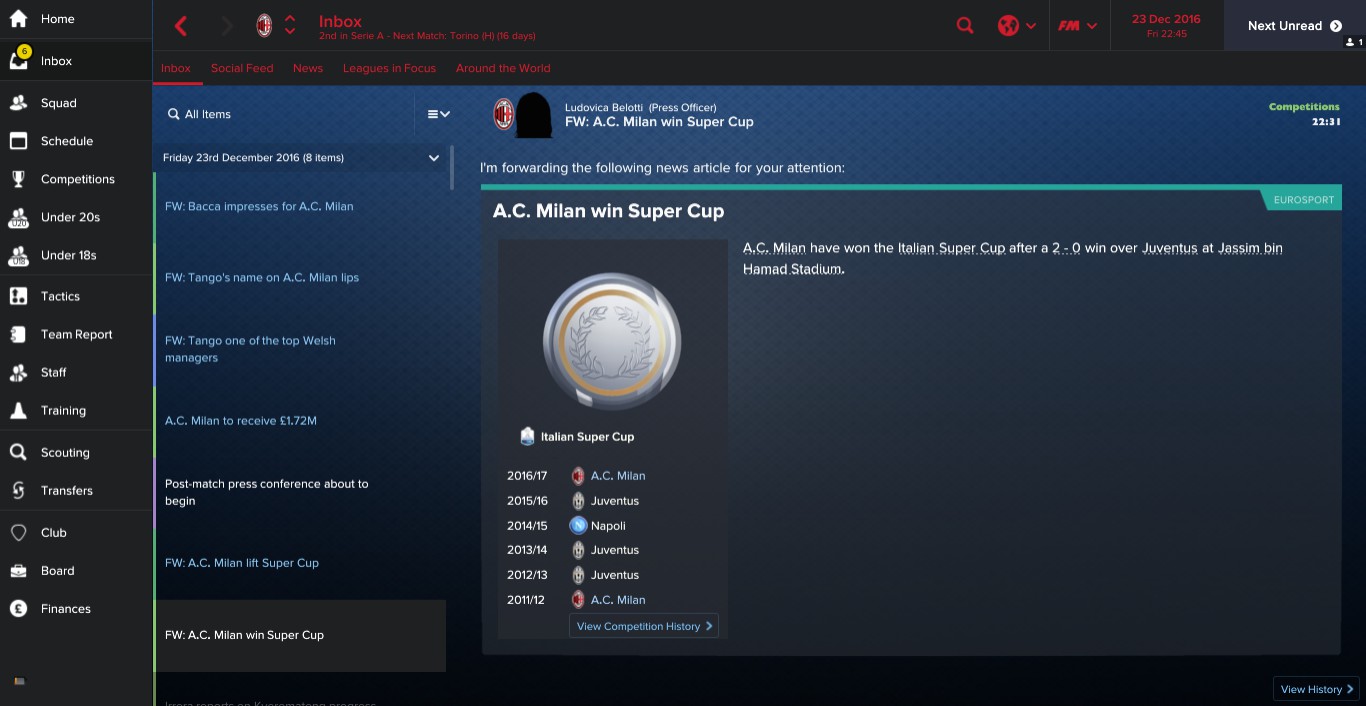
Task: Collapse Friday 23rd December 2016 group
Action: (434, 158)
